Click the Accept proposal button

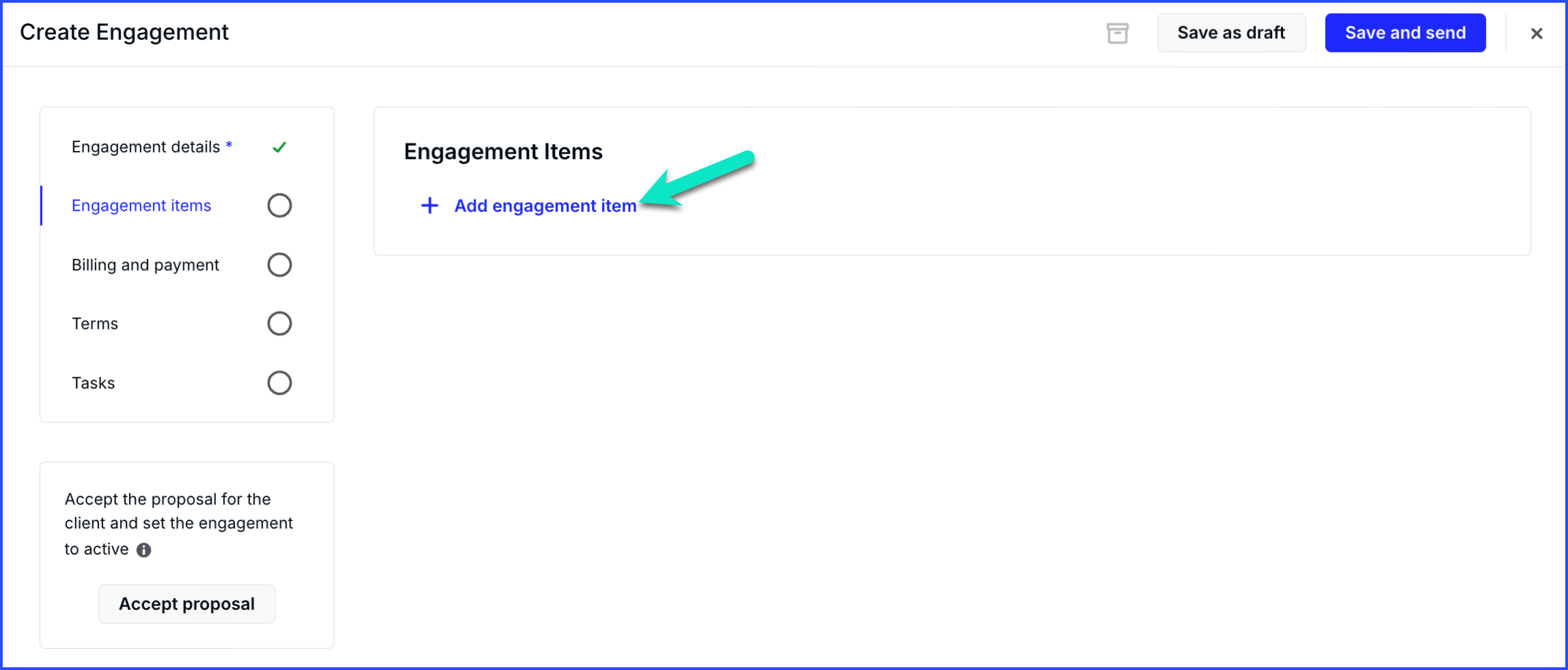click(187, 604)
